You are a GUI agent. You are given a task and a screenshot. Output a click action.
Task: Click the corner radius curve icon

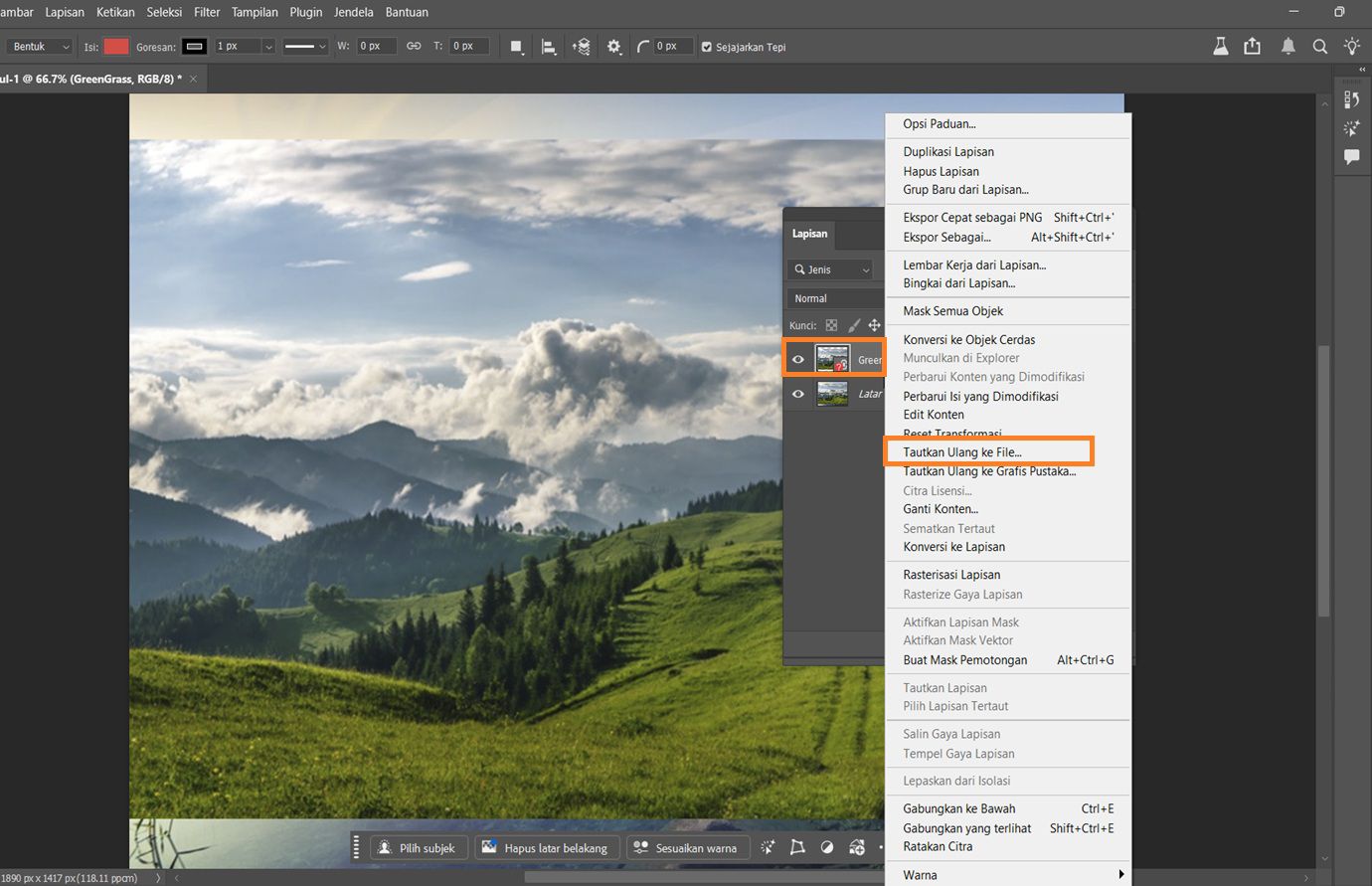pos(643,47)
